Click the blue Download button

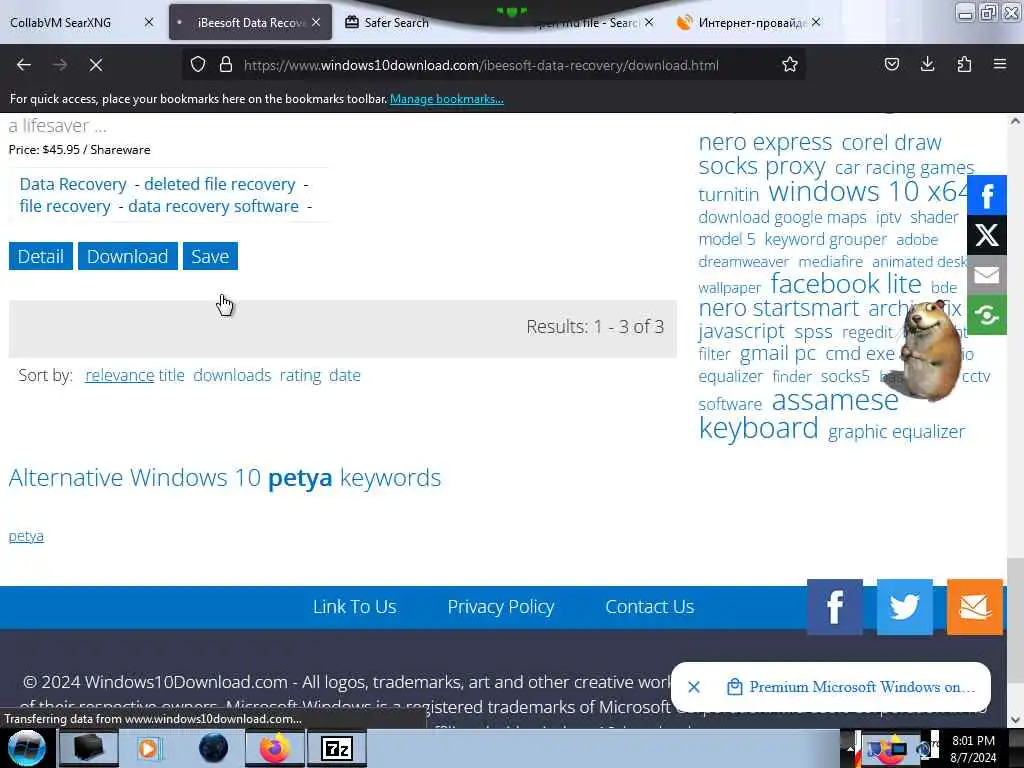(x=127, y=256)
